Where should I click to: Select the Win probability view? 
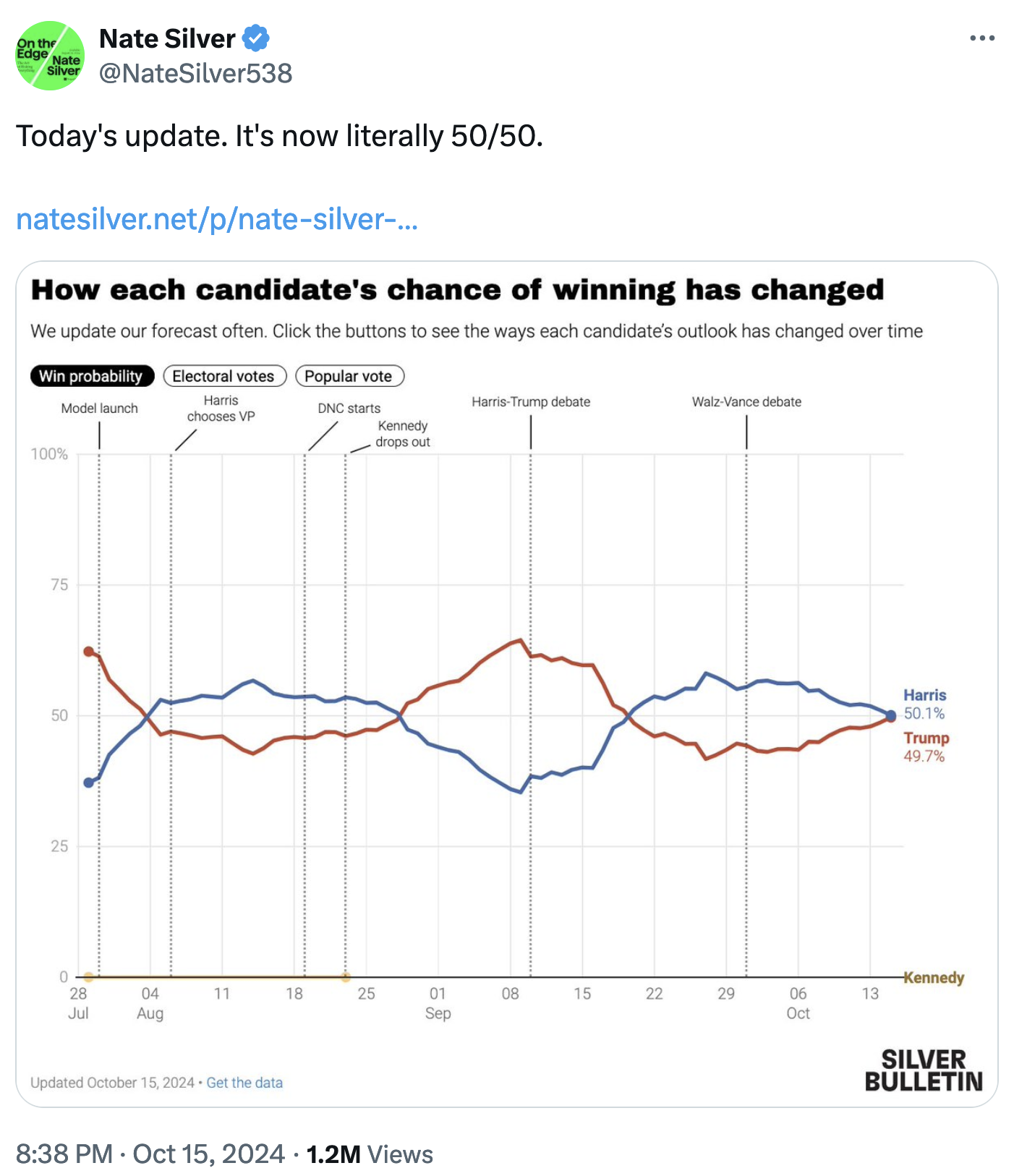point(91,376)
